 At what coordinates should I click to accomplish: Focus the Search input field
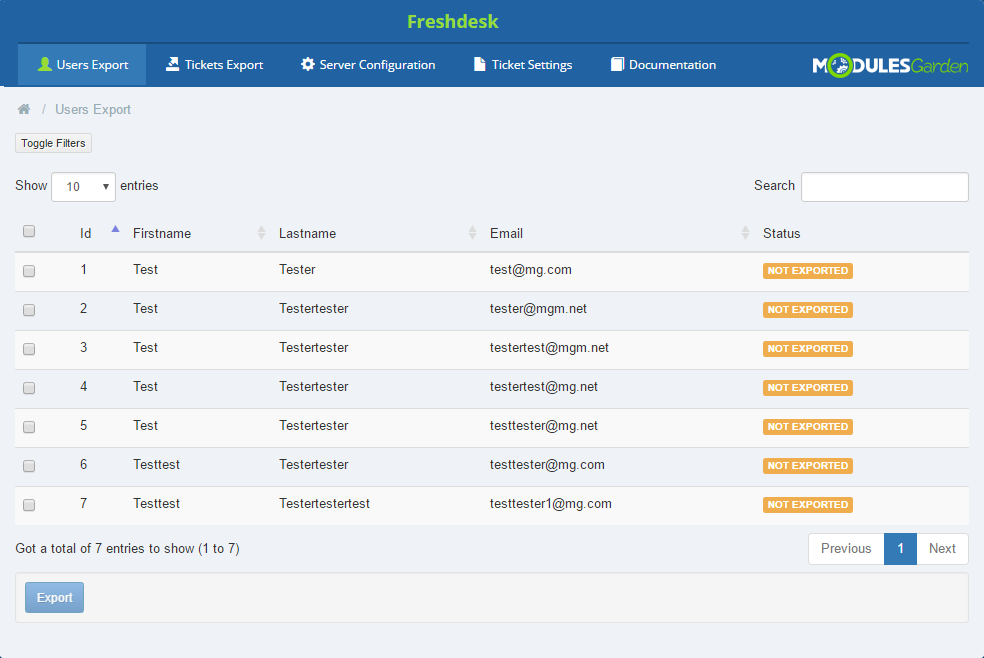click(x=884, y=187)
